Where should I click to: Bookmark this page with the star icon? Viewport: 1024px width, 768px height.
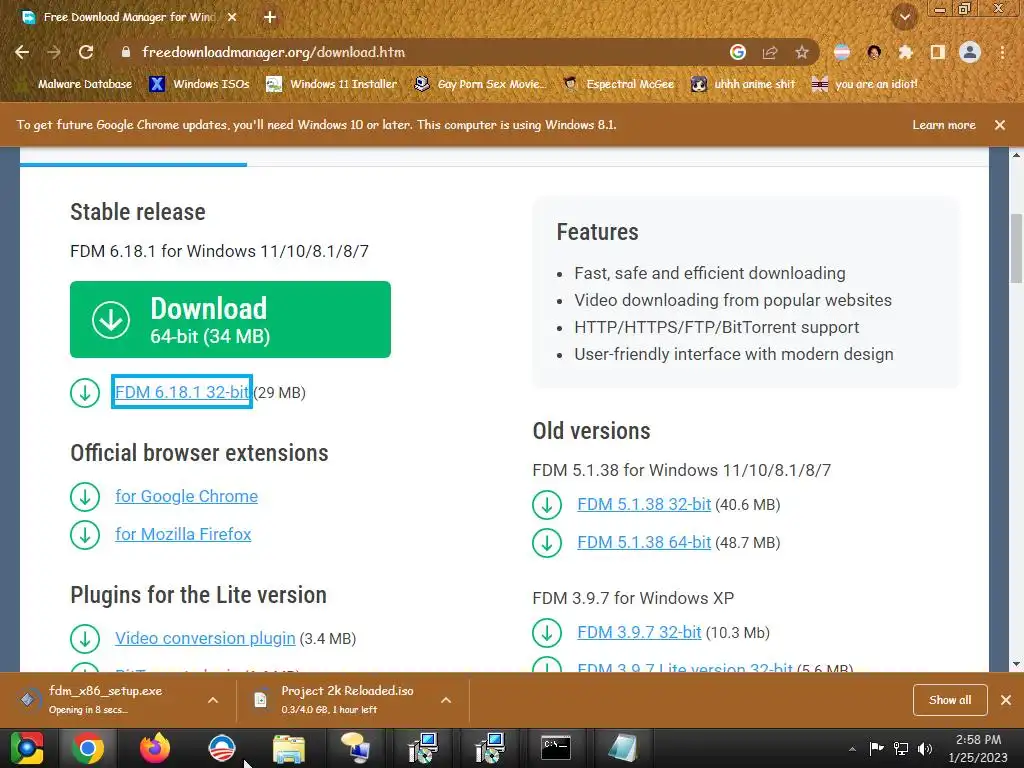(x=801, y=52)
